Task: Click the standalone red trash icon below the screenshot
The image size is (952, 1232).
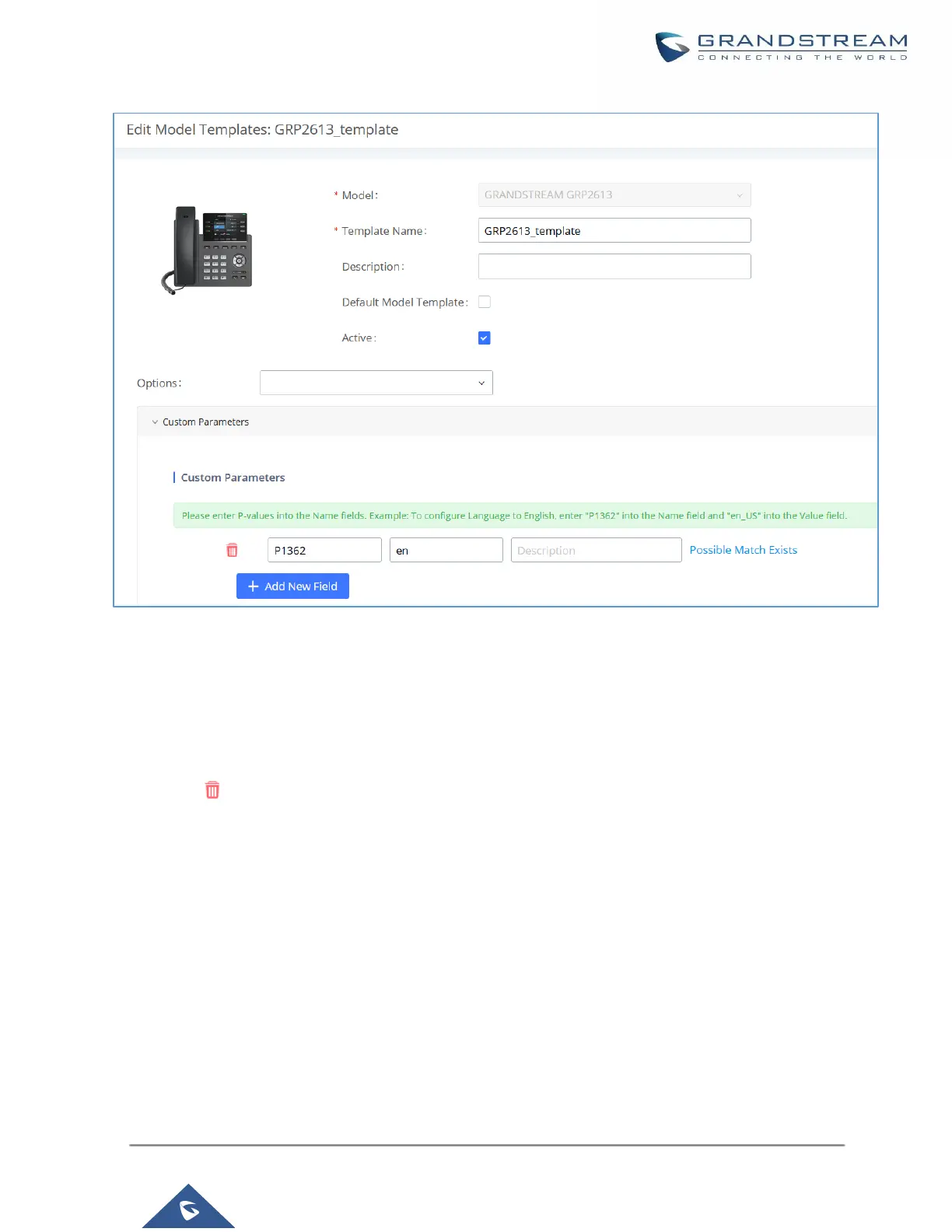Action: click(x=212, y=790)
